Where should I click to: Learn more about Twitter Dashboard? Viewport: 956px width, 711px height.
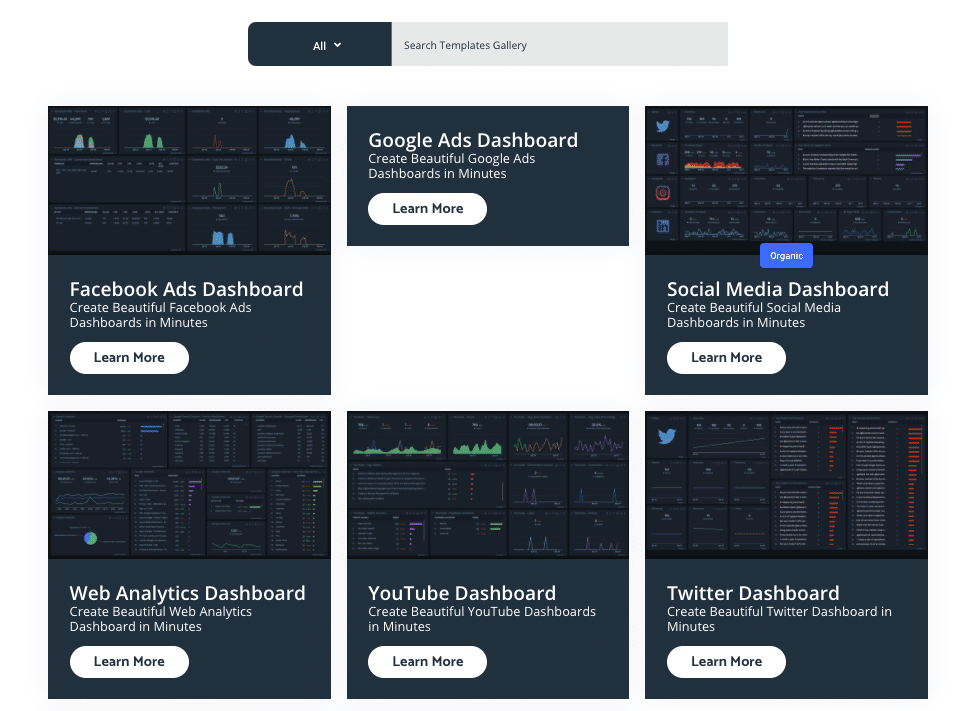pyautogui.click(x=726, y=662)
